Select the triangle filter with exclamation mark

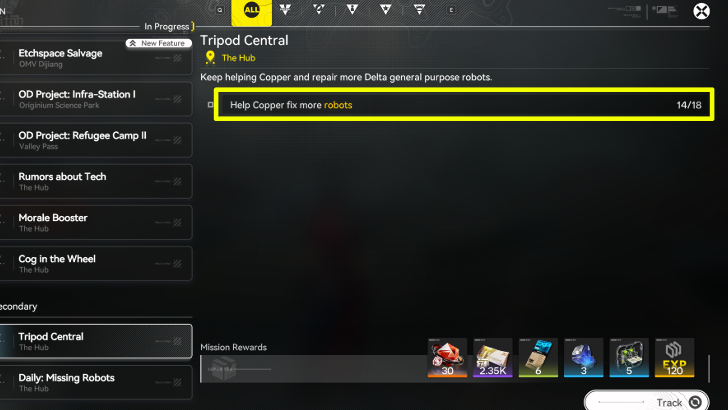point(352,9)
